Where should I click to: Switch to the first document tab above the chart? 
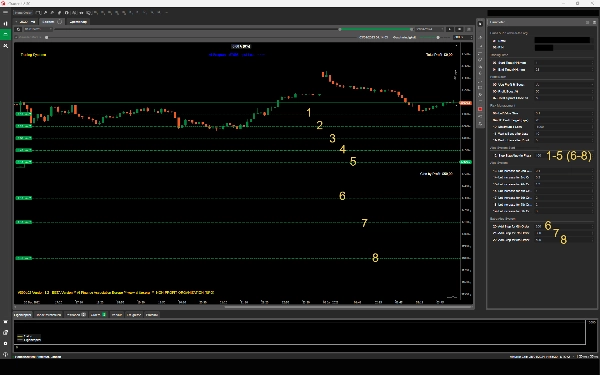tap(26, 21)
